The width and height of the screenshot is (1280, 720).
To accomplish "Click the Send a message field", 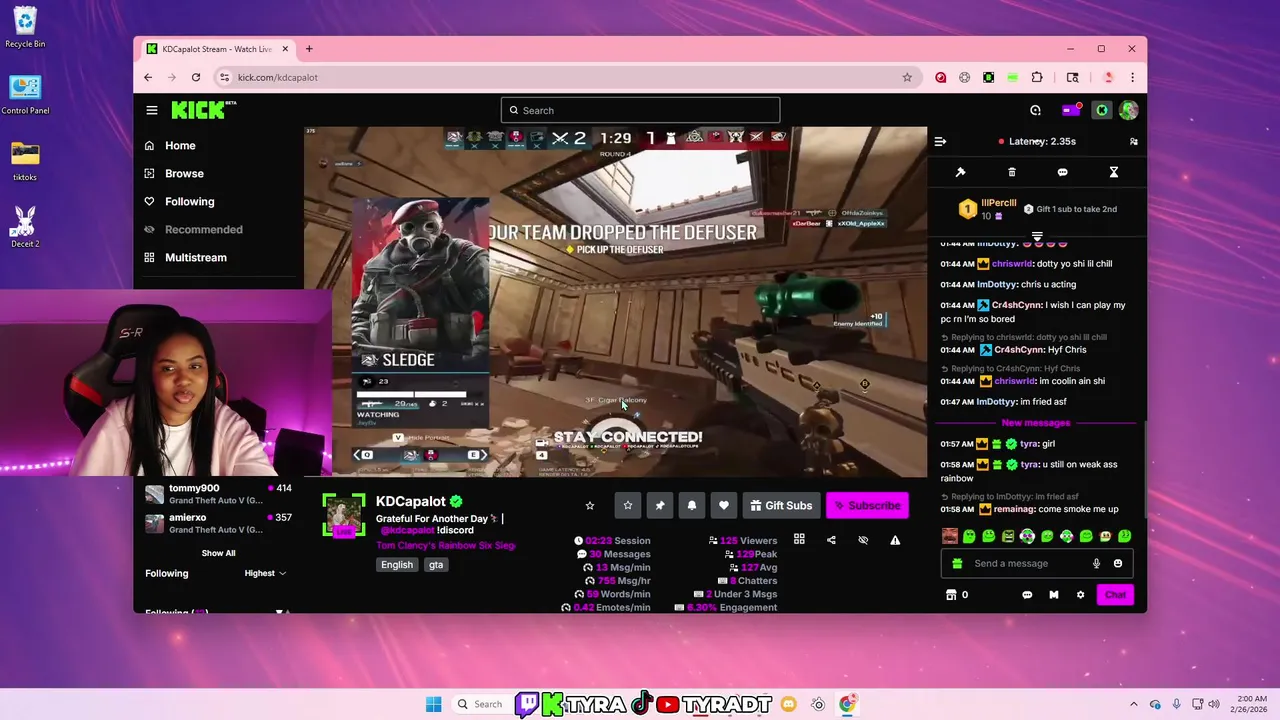I will (x=1030, y=563).
